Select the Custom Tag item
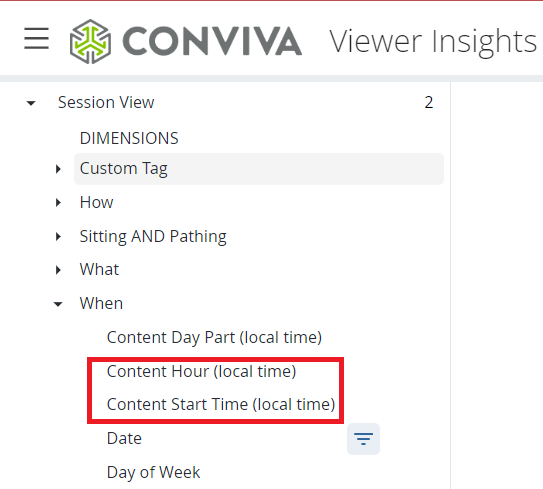 (259, 169)
